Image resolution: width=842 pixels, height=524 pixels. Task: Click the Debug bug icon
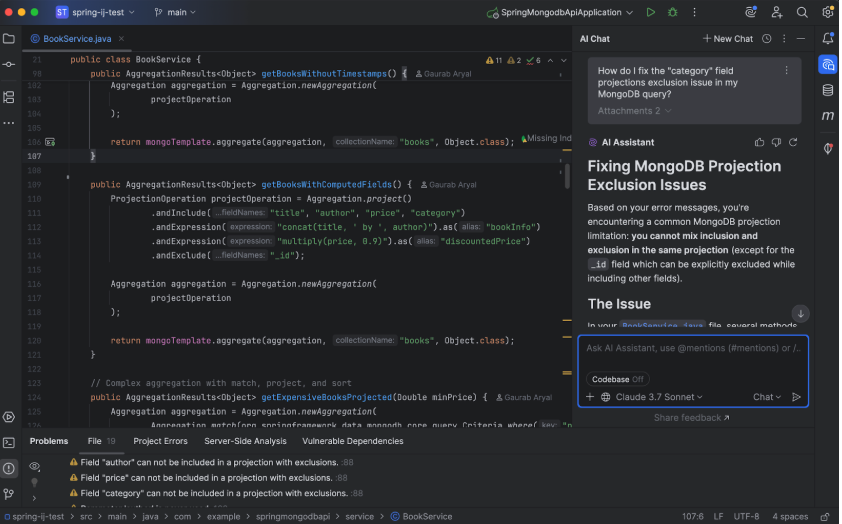point(672,12)
